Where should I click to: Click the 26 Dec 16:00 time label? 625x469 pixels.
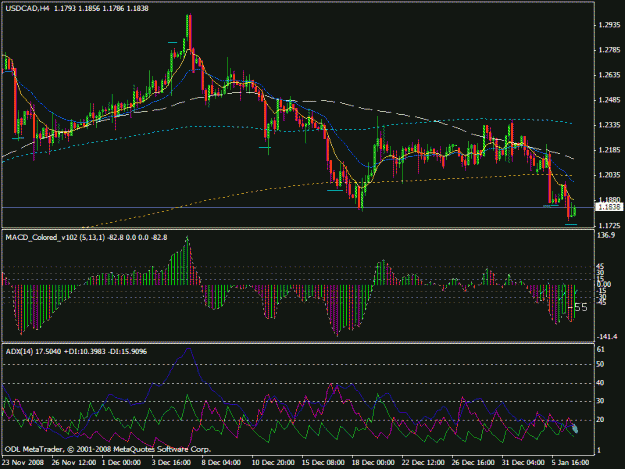click(x=473, y=463)
